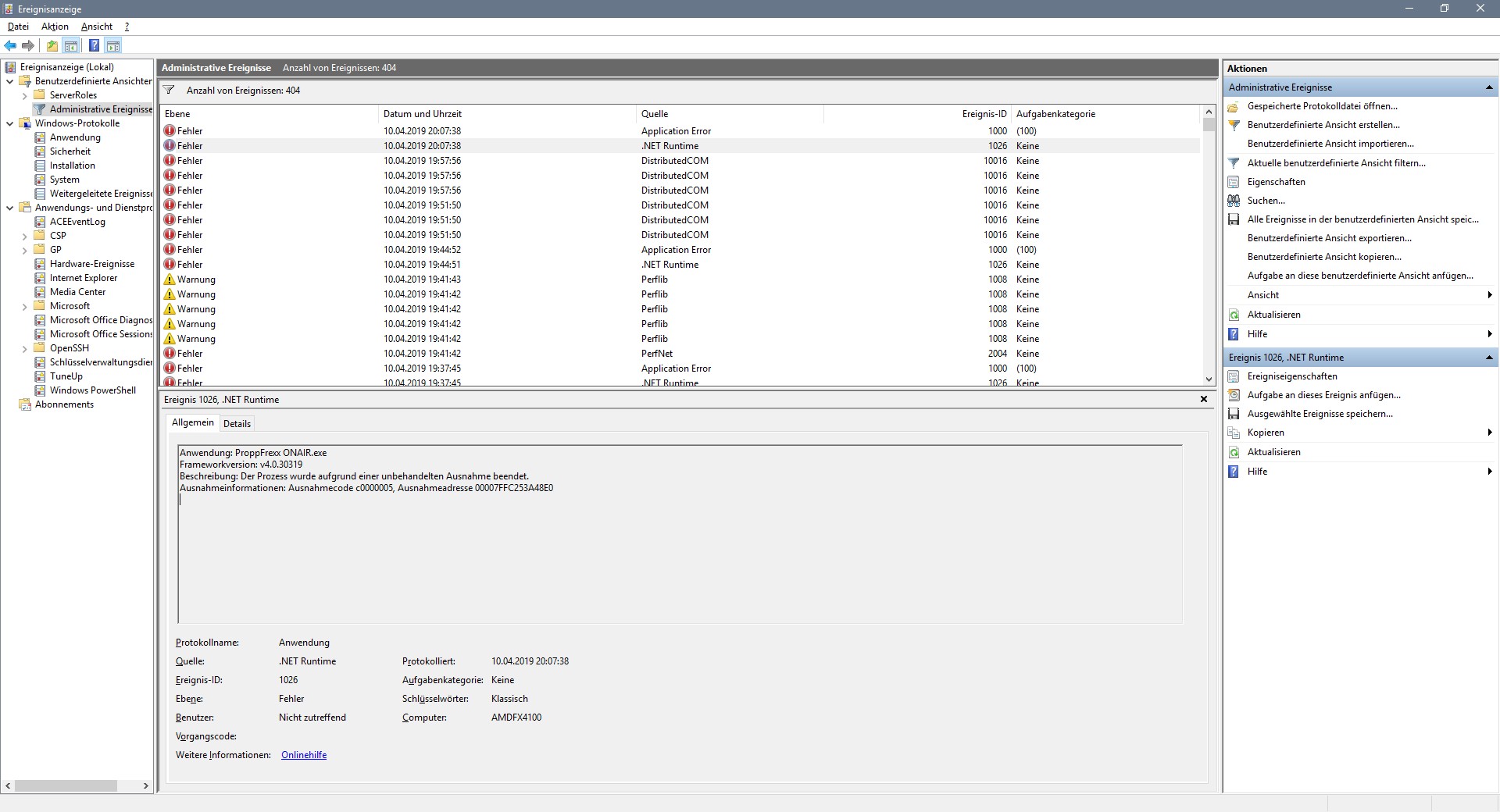Select the Hardware-Ereignisse log
Viewport: 1500px width, 812px height.
pos(92,264)
